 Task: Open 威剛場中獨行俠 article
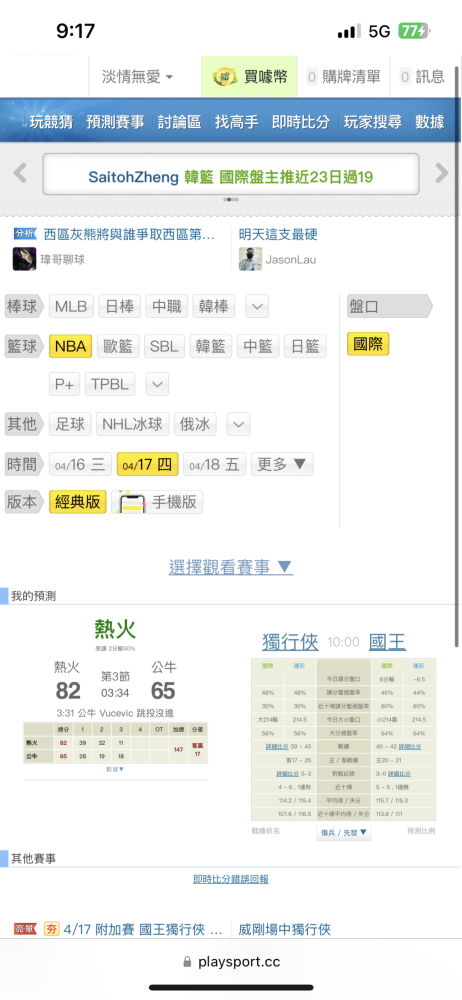coord(285,929)
